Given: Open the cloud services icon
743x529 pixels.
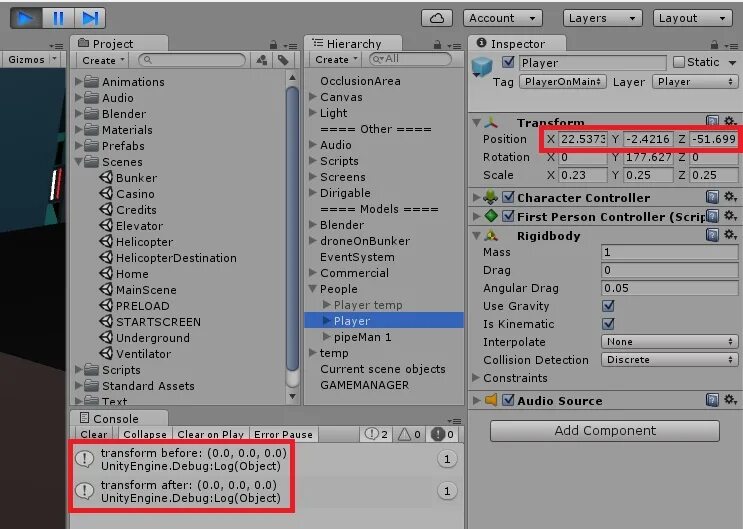Looking at the screenshot, I should pos(436,18).
